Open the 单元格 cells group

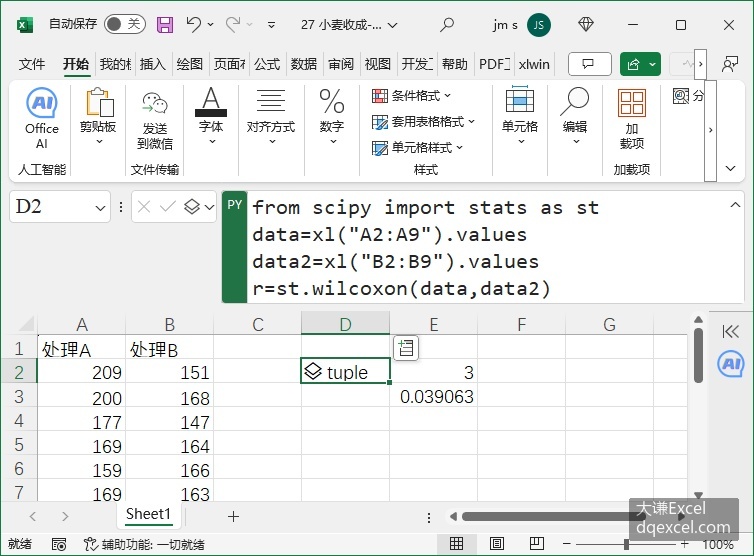pyautogui.click(x=520, y=116)
